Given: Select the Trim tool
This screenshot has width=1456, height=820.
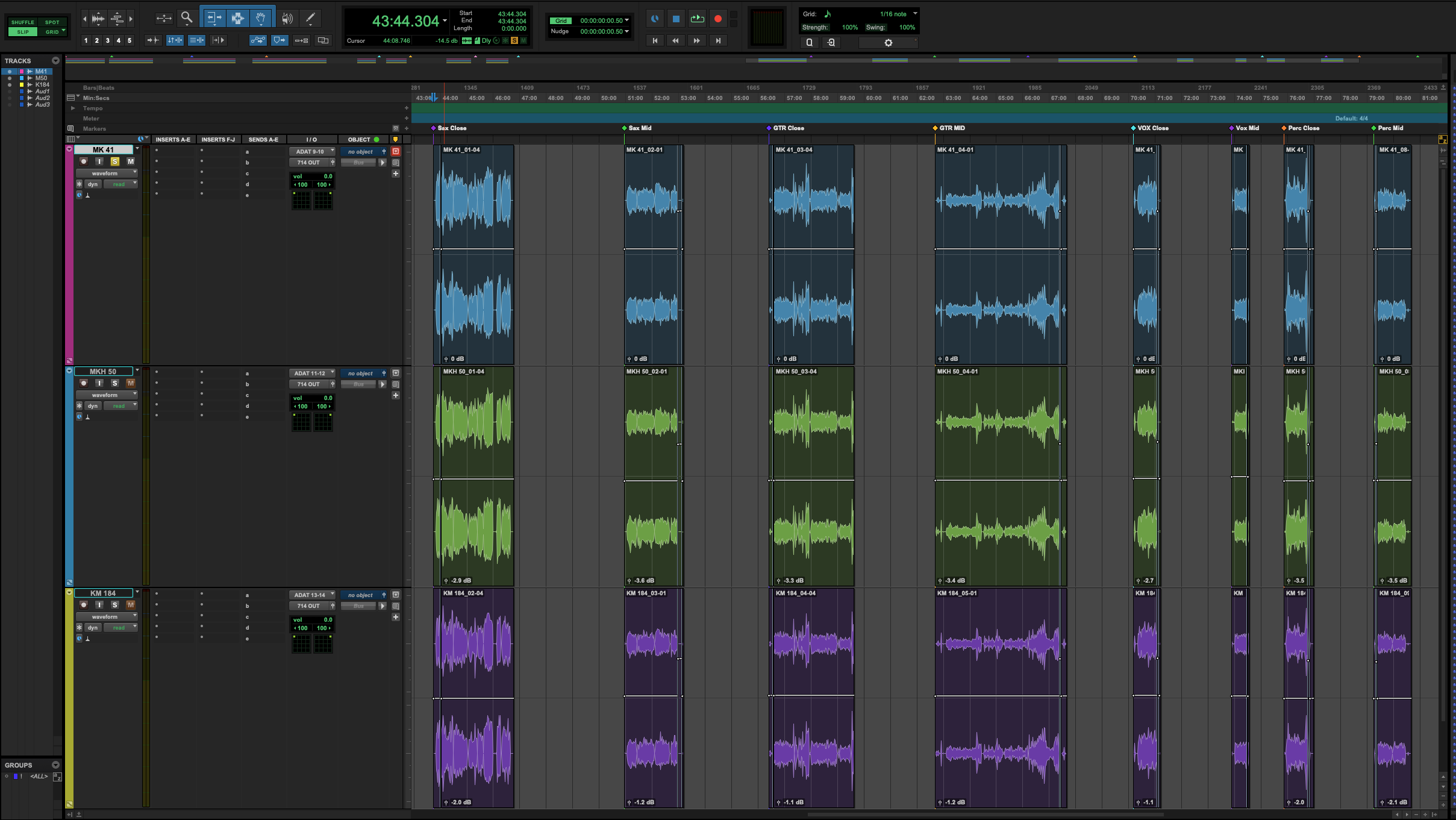Looking at the screenshot, I should click(214, 18).
